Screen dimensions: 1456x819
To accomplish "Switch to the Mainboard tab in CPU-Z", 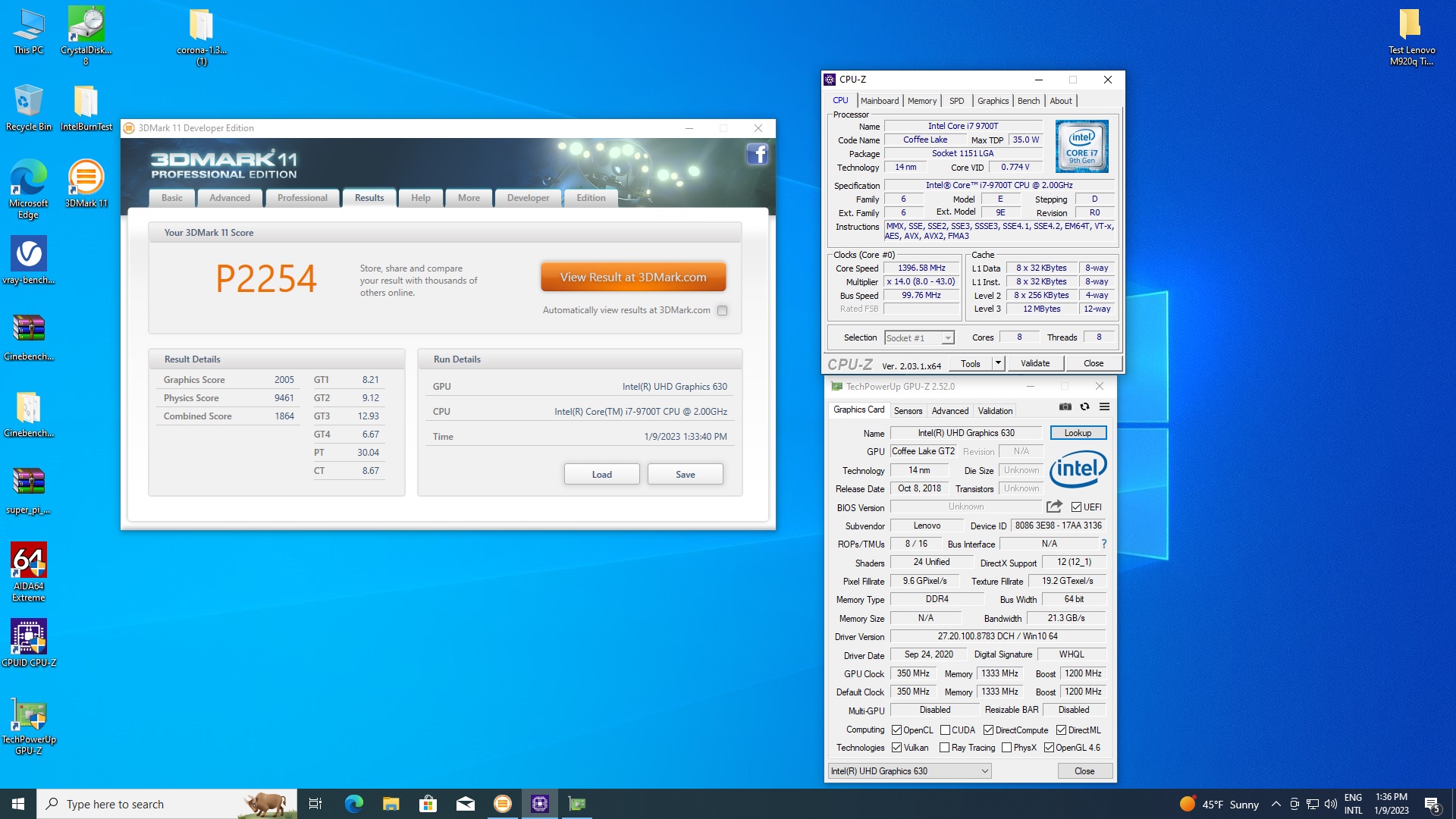I will pyautogui.click(x=880, y=101).
